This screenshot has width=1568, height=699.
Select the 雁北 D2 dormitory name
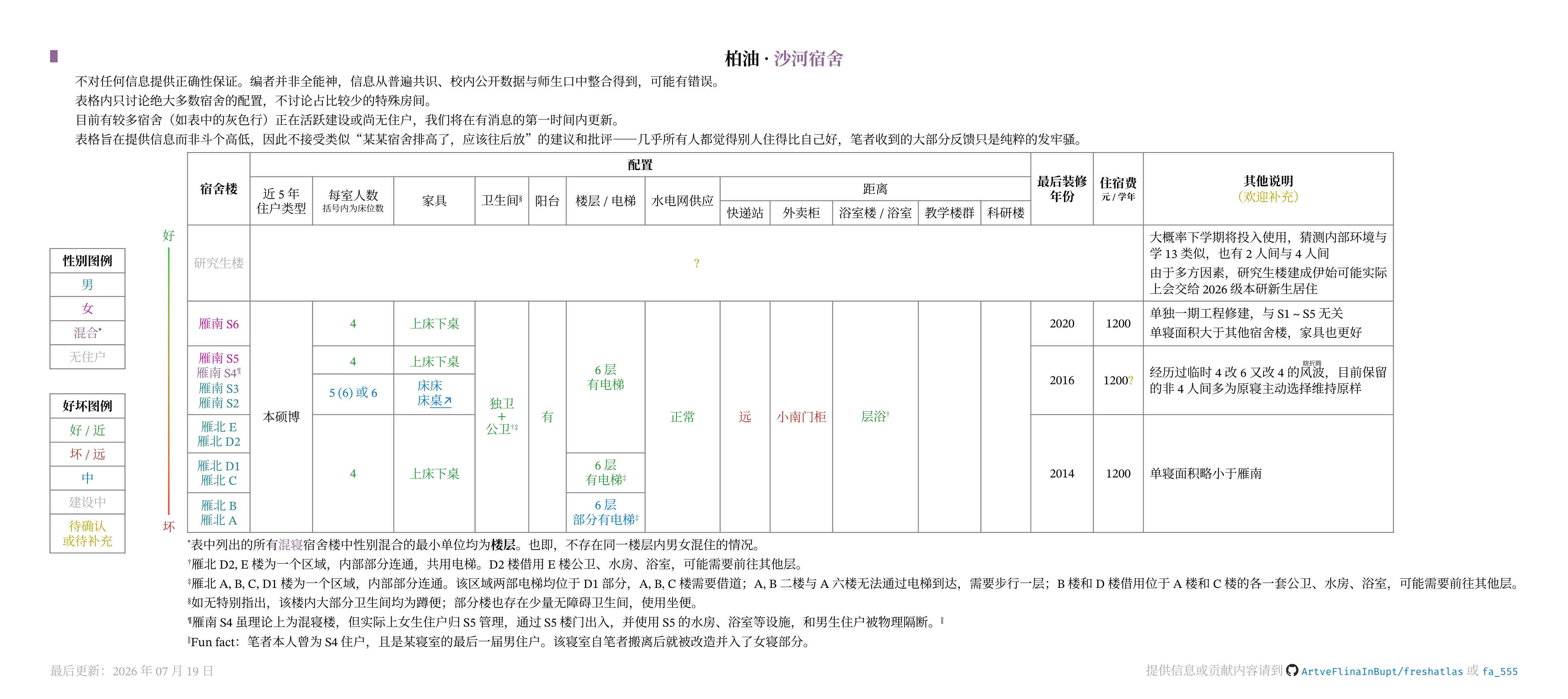[218, 442]
